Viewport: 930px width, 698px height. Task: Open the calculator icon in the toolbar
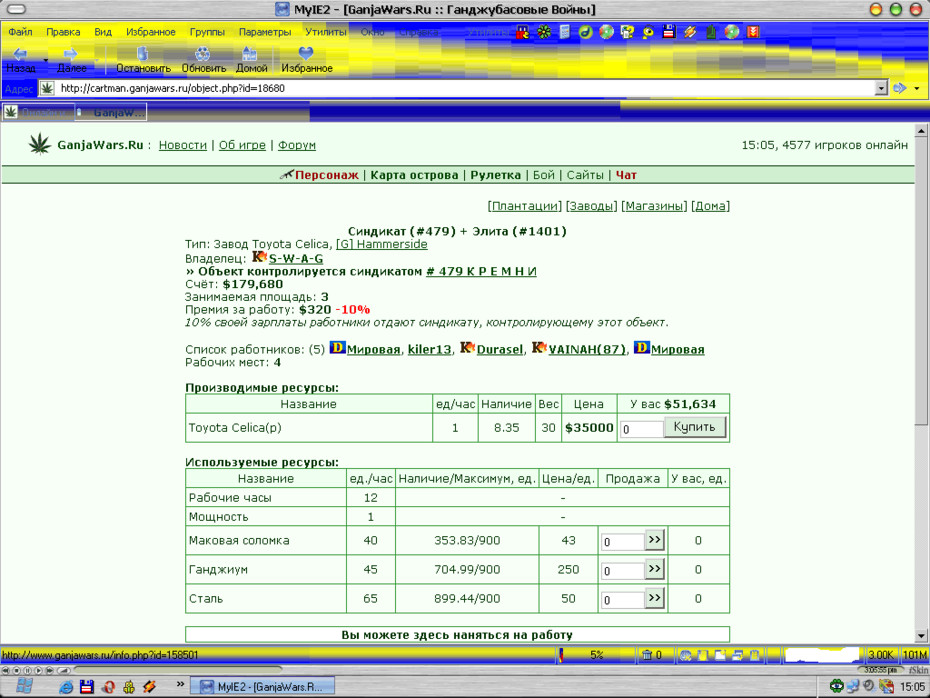pos(565,32)
